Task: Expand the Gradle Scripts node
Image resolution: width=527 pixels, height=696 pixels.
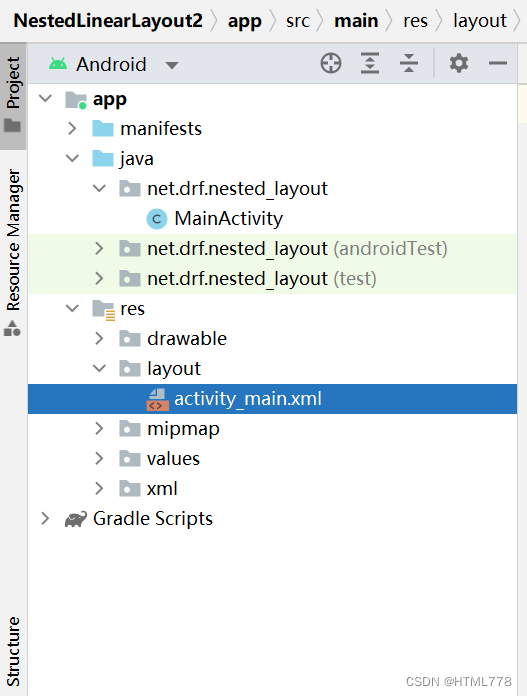Action: 45,518
